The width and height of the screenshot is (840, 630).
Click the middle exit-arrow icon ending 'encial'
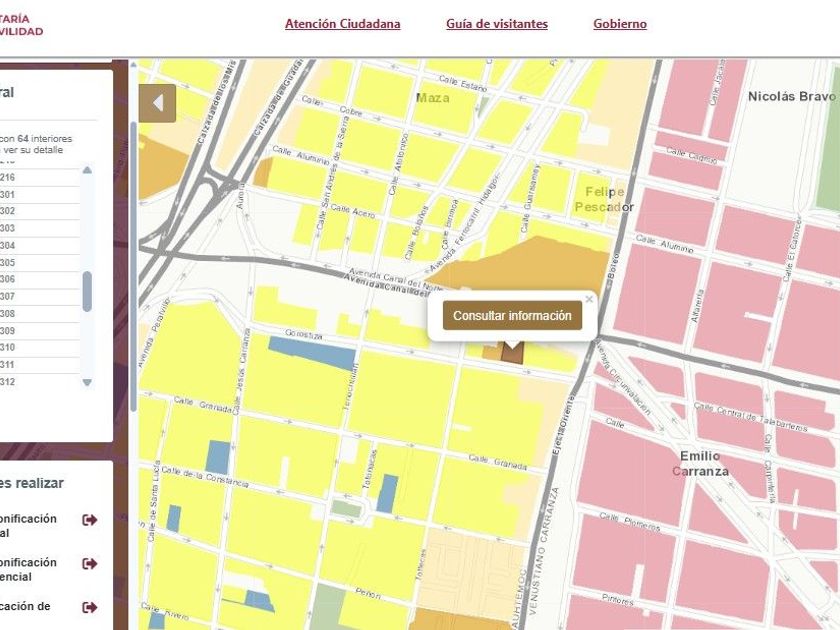[89, 564]
